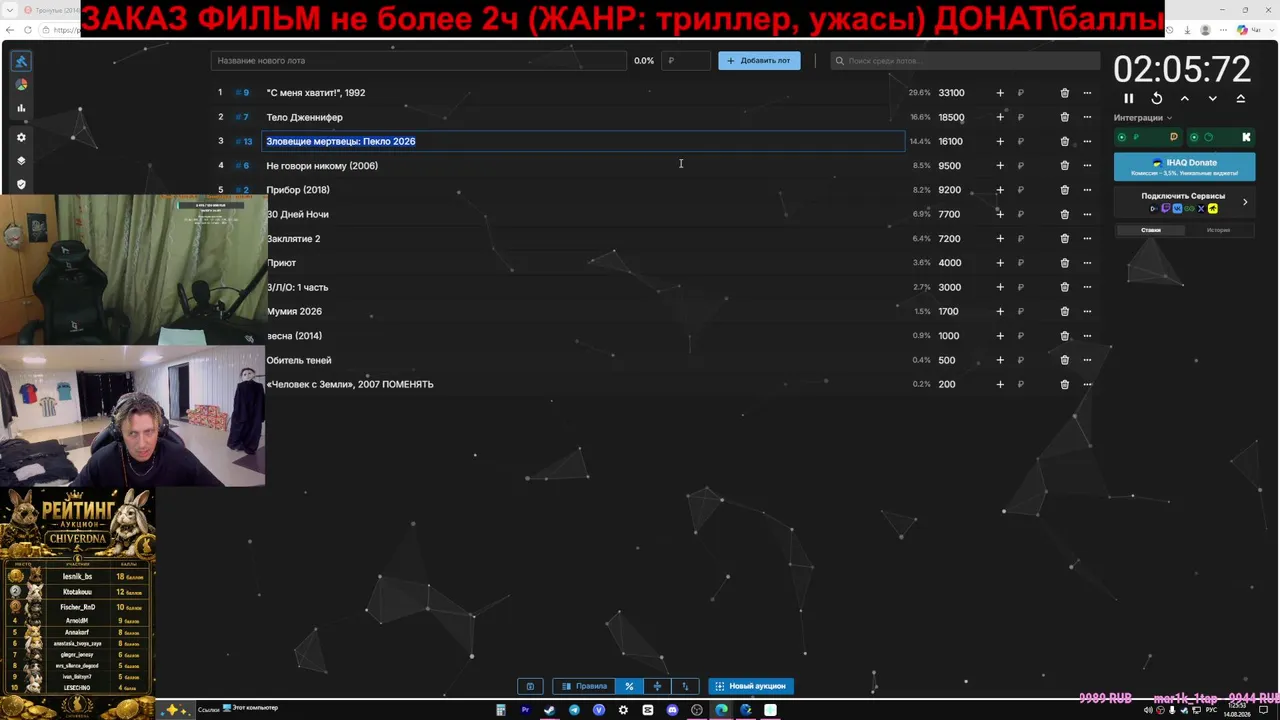This screenshot has width=1280, height=720.
Task: Start a Новый аукцион
Action: 751,686
